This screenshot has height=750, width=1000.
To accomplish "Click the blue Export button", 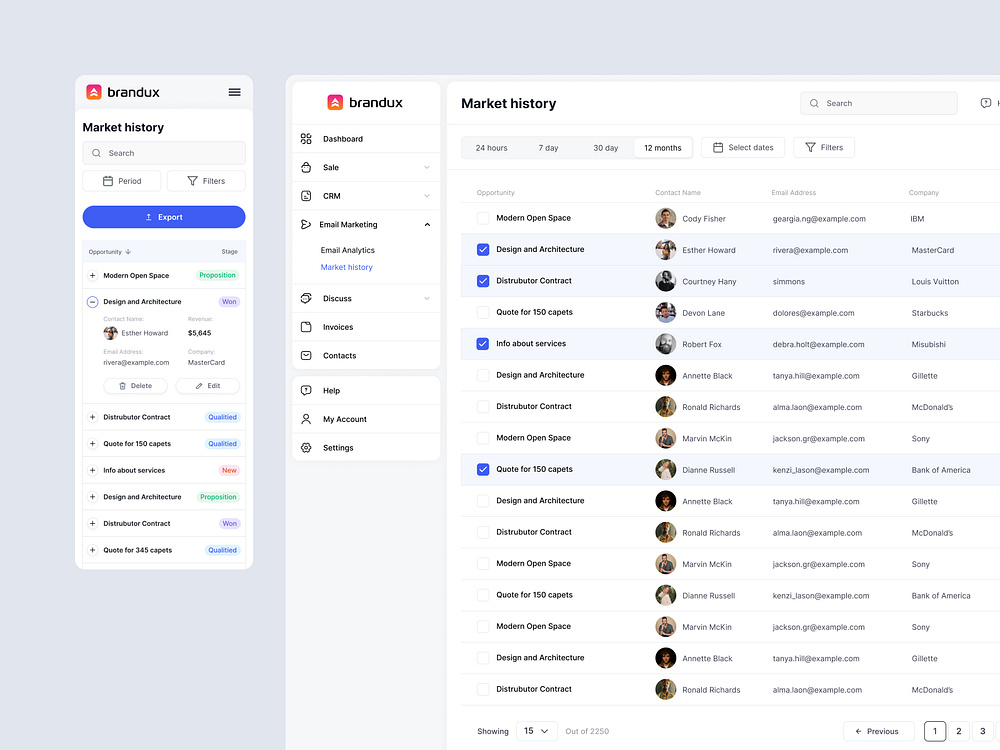I will 164,216.
